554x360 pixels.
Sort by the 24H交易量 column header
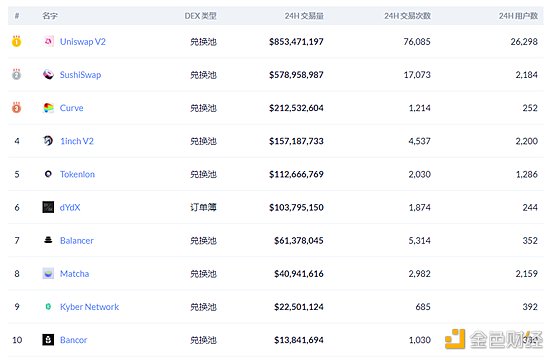[x=304, y=16]
